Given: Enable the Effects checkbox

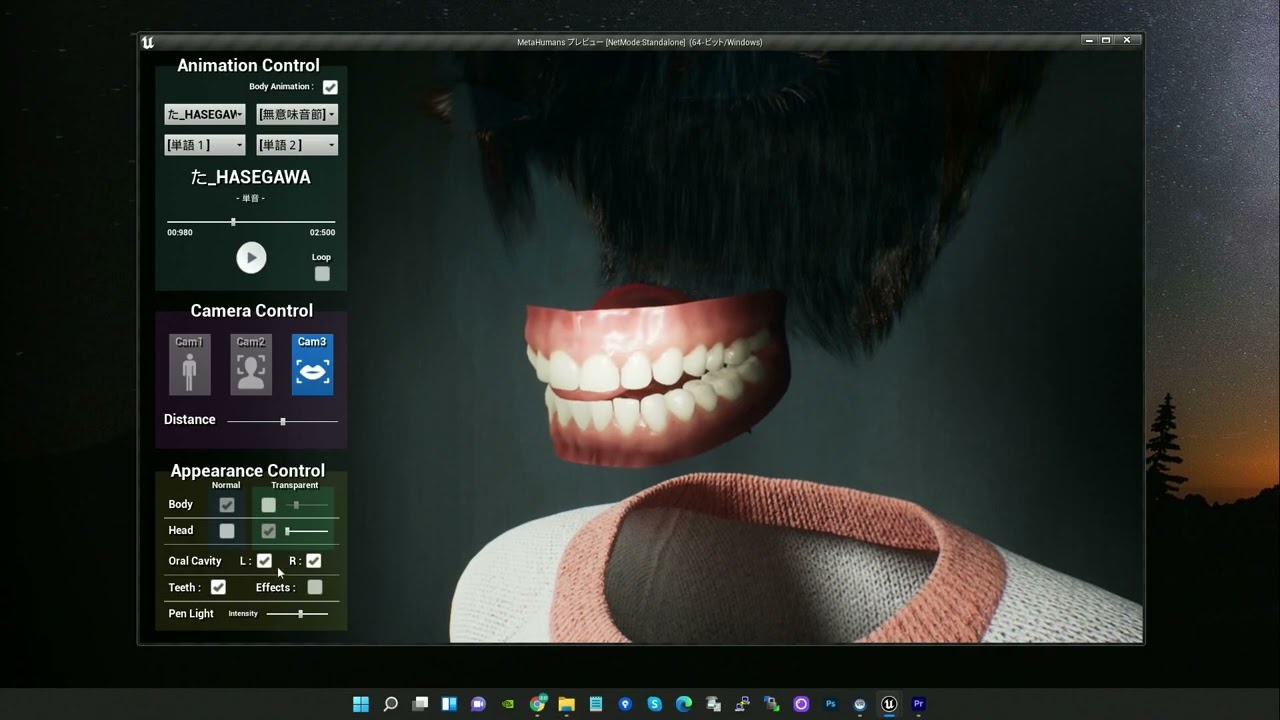Looking at the screenshot, I should (315, 587).
